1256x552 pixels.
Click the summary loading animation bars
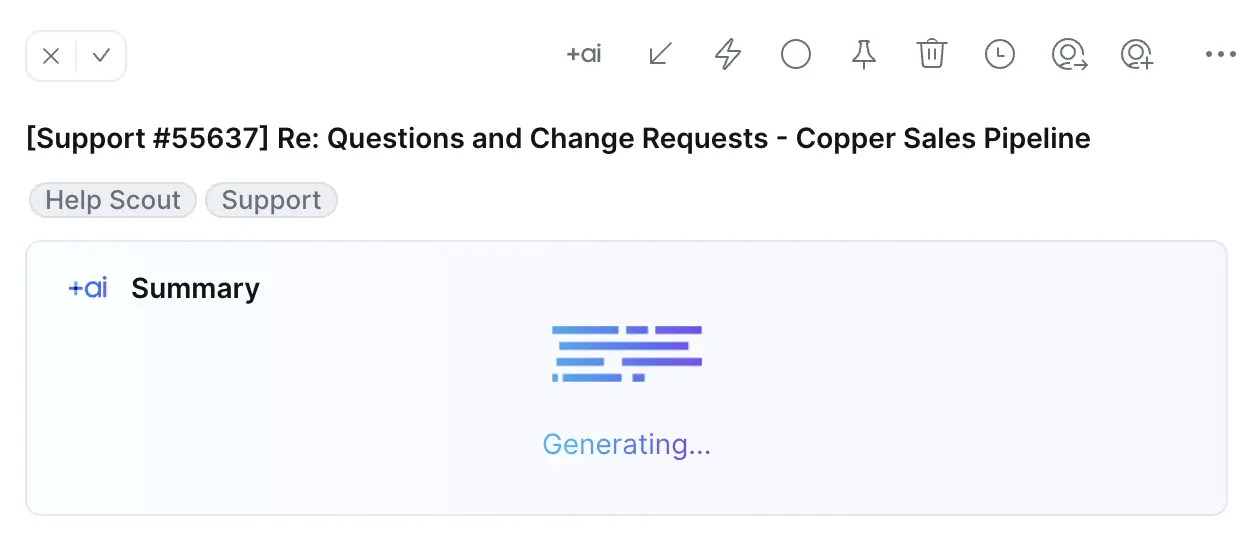(x=627, y=353)
